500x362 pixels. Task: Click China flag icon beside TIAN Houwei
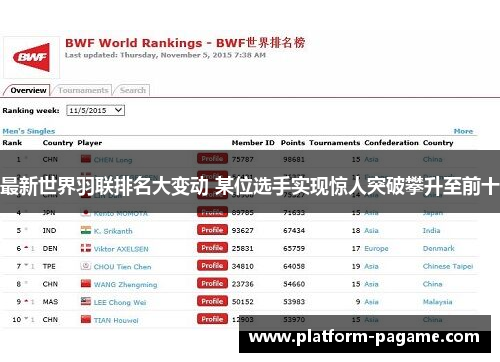click(x=86, y=319)
